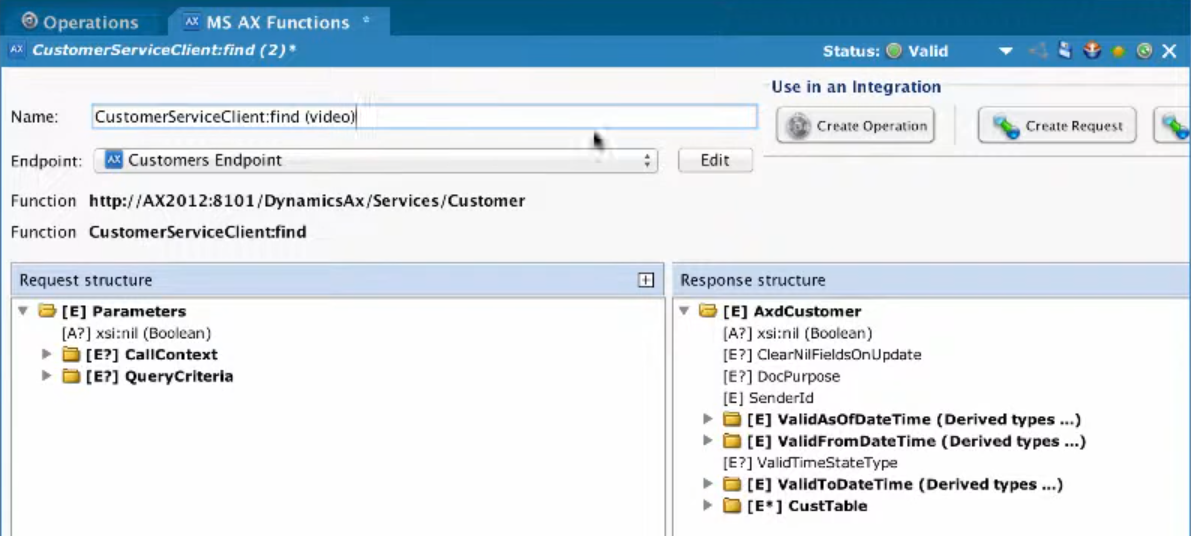Click the greyed-out dependencies graph icon

1038,52
